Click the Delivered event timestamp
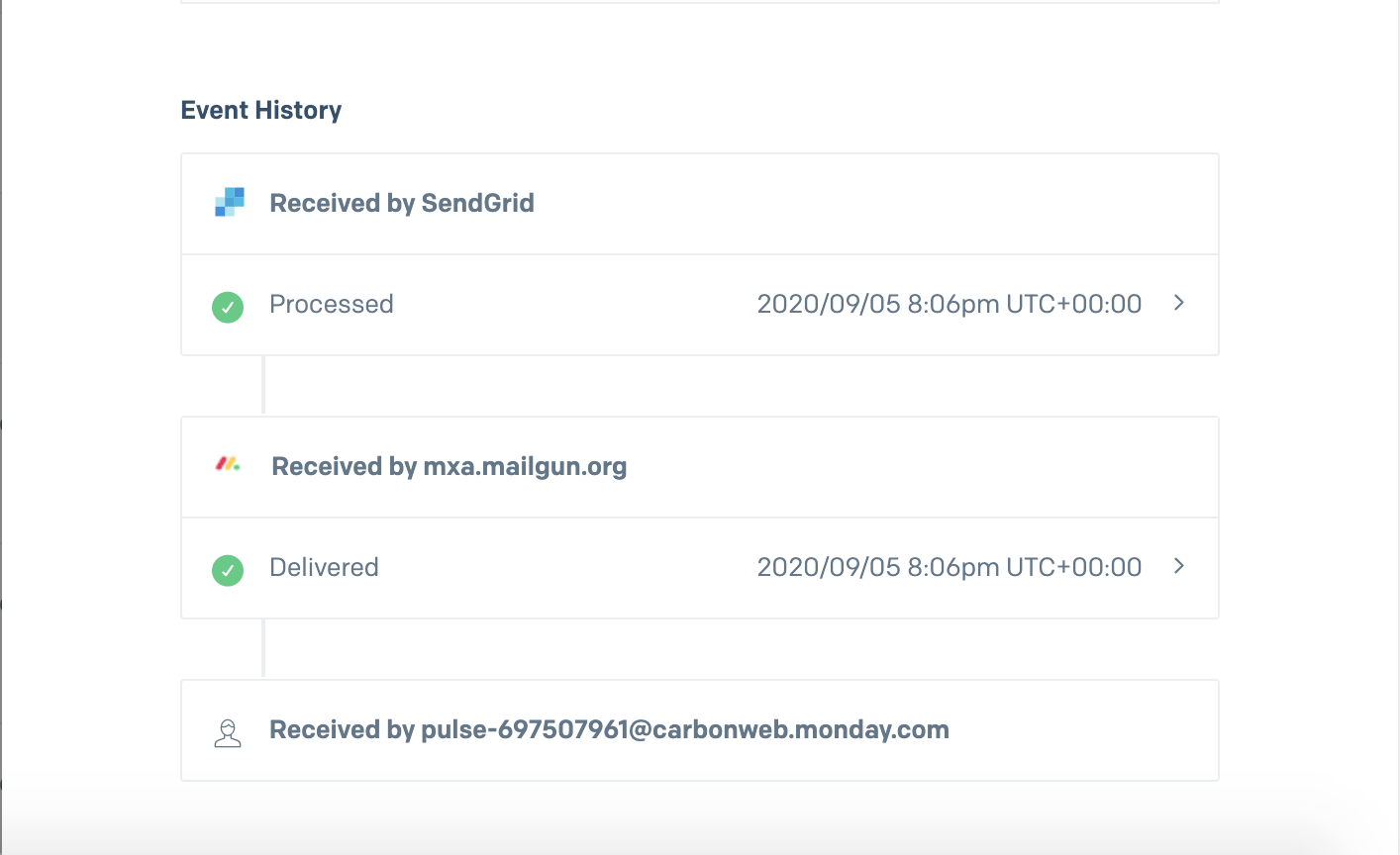 [950, 567]
